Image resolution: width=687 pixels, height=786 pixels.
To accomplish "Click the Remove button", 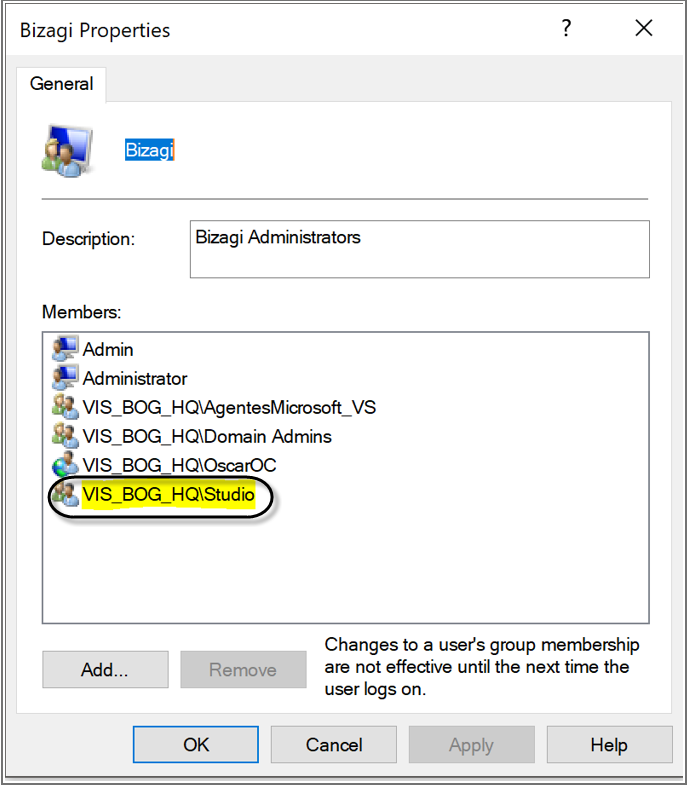I will point(243,669).
